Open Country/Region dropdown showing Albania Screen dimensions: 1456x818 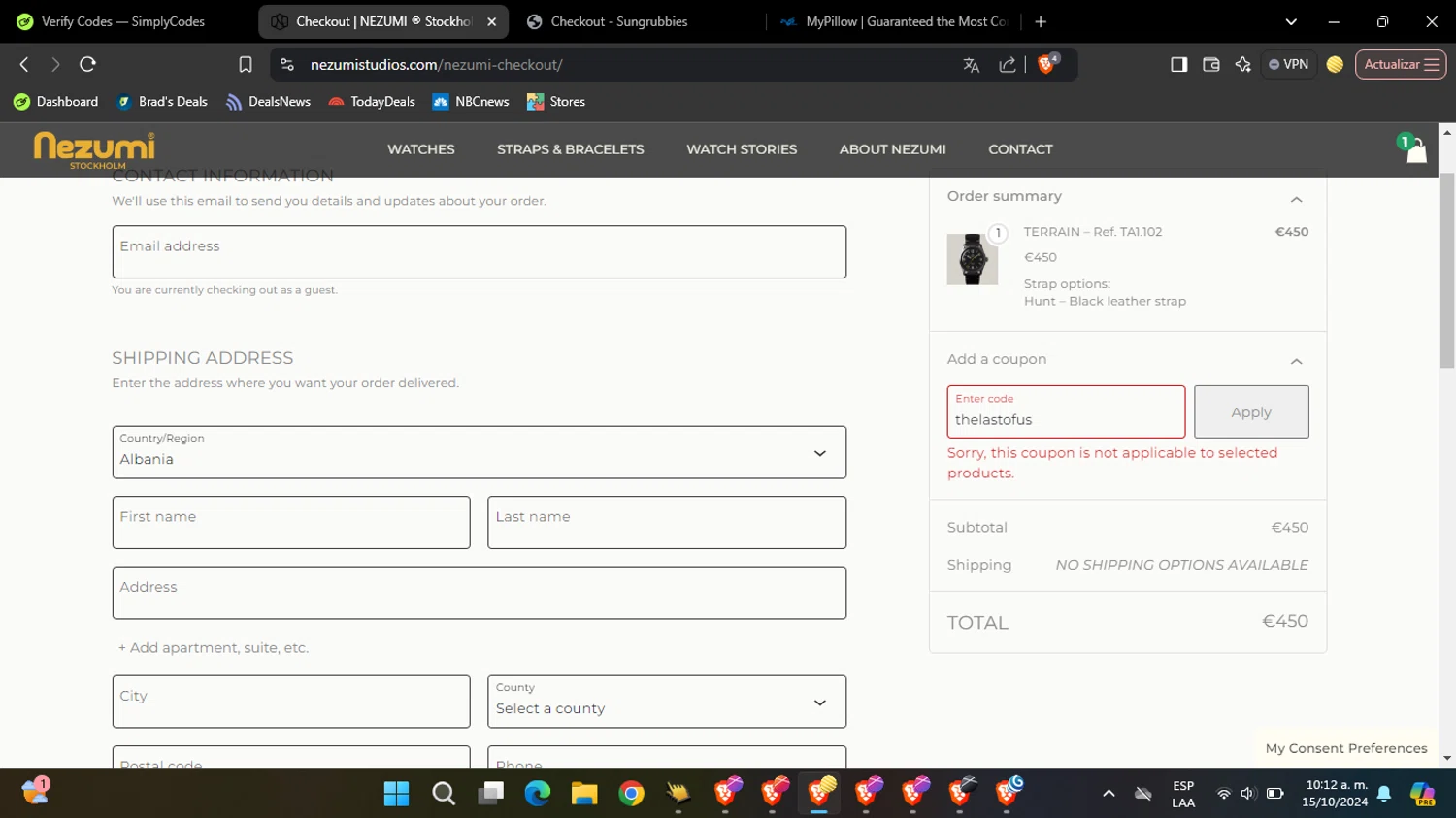(480, 452)
